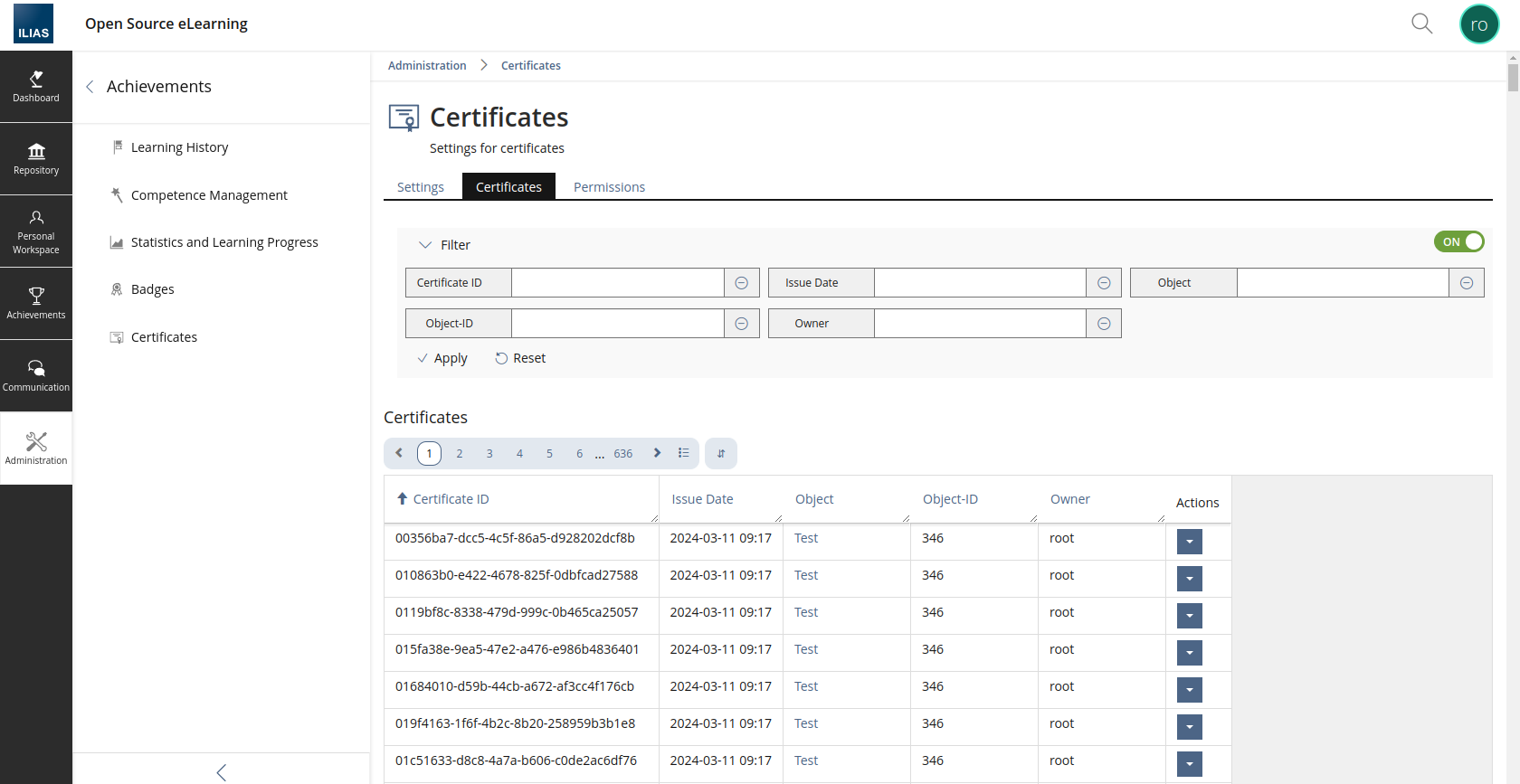Switch to the Settings tab
This screenshot has width=1520, height=784.
421,187
